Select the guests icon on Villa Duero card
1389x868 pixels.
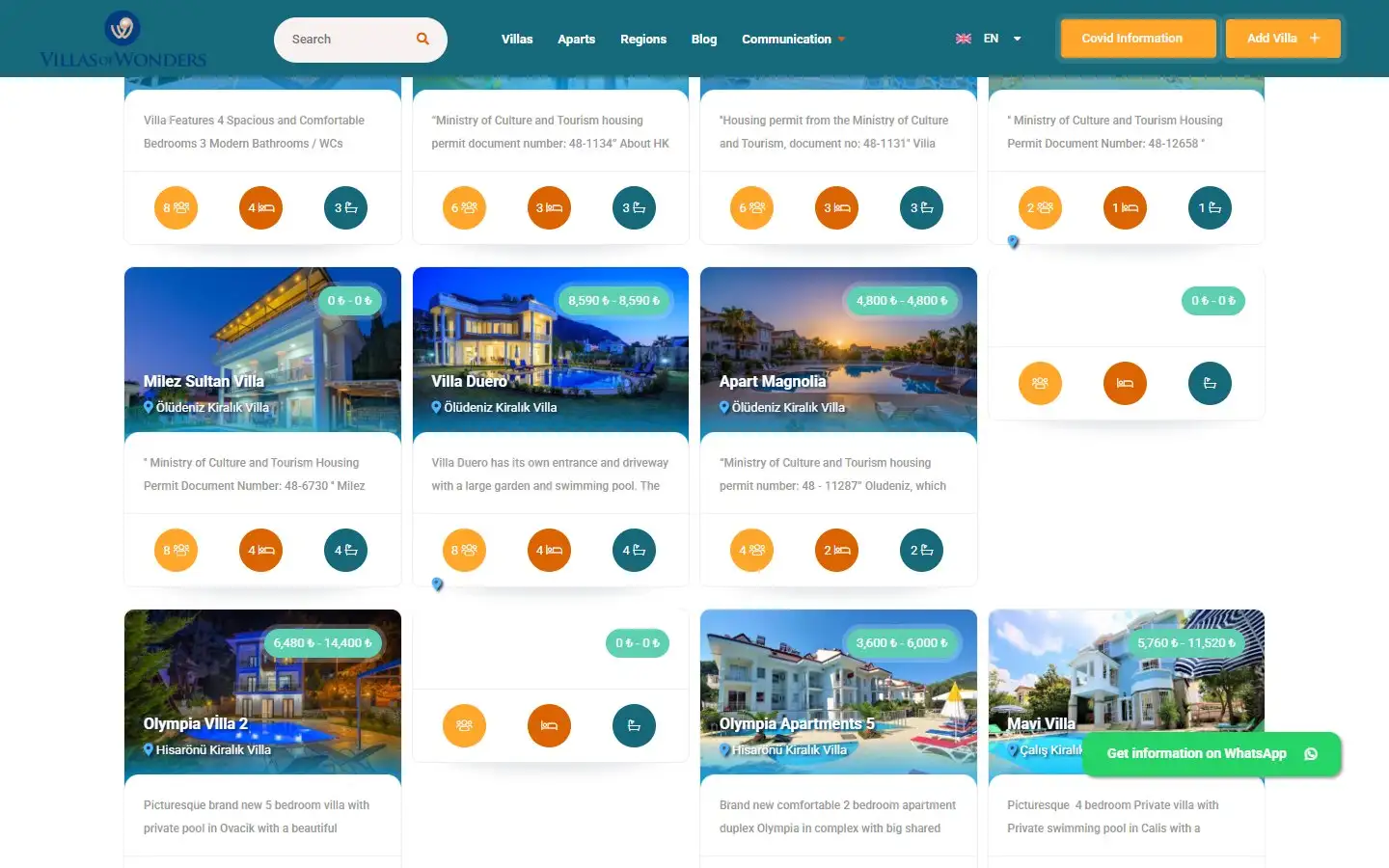(x=464, y=551)
